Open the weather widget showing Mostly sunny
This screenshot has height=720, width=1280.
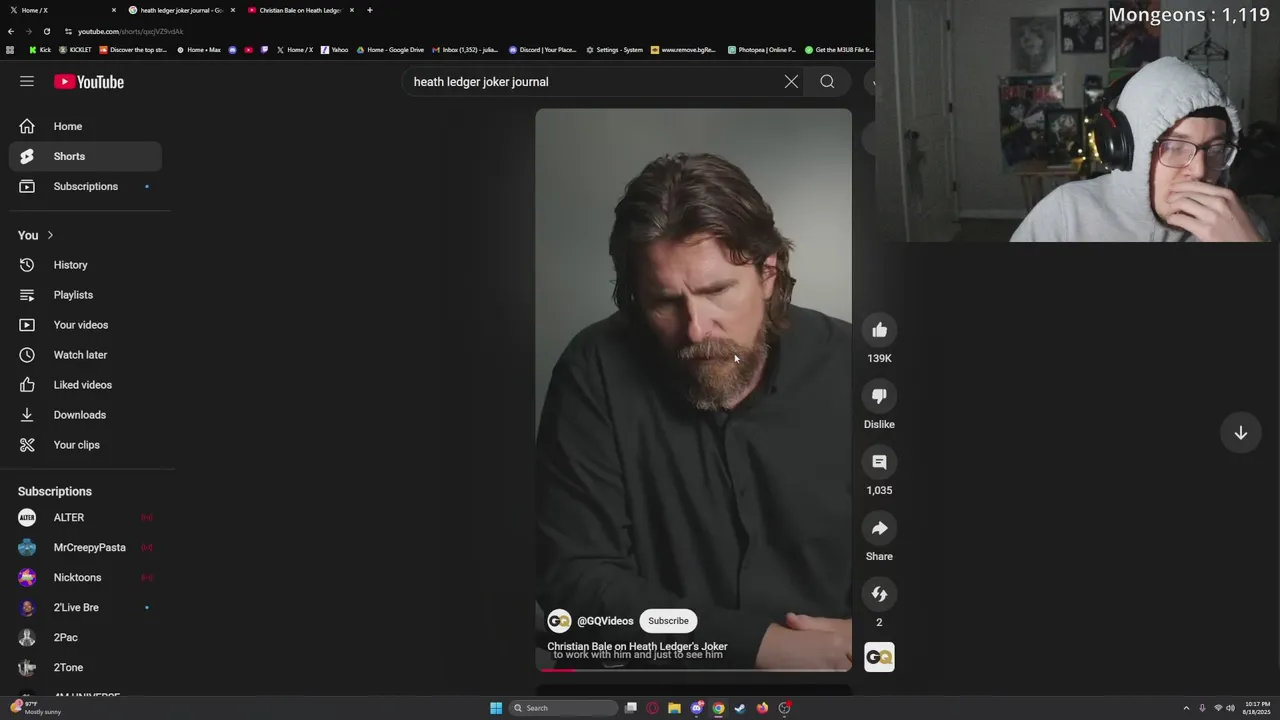36,708
